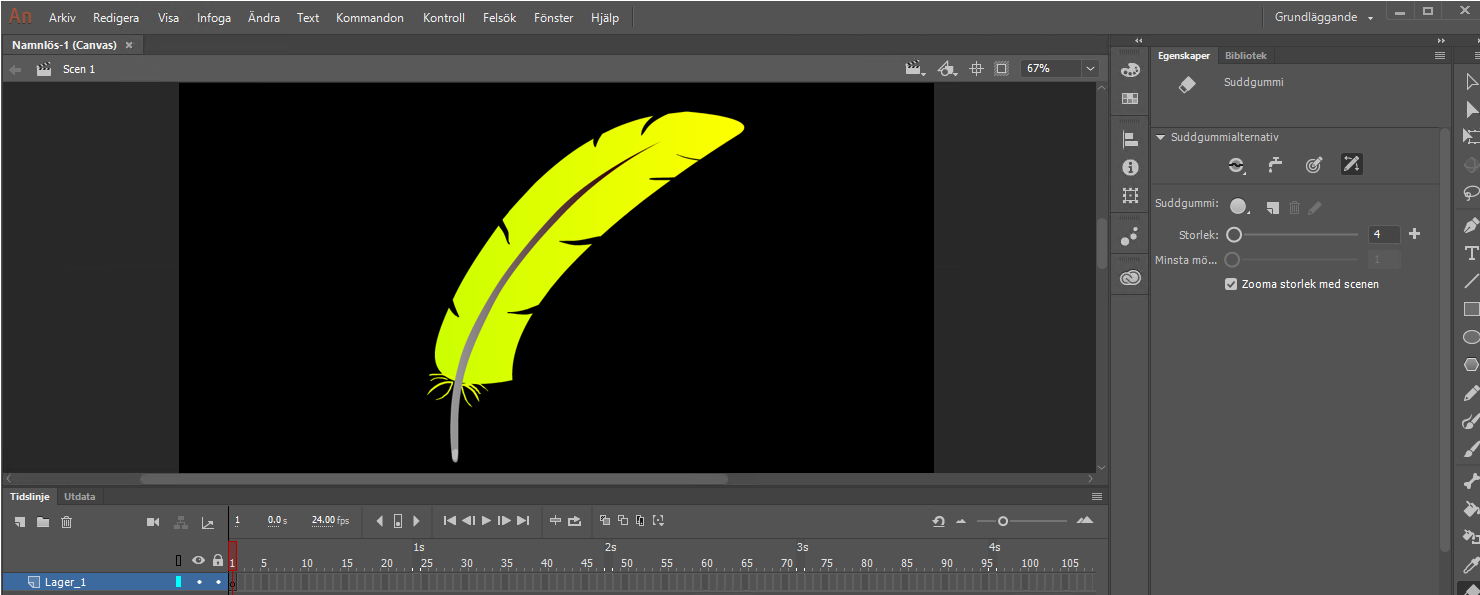Toggle visibility of all layers eye icon
Viewport: 1480px width, 595px height.
[198, 561]
